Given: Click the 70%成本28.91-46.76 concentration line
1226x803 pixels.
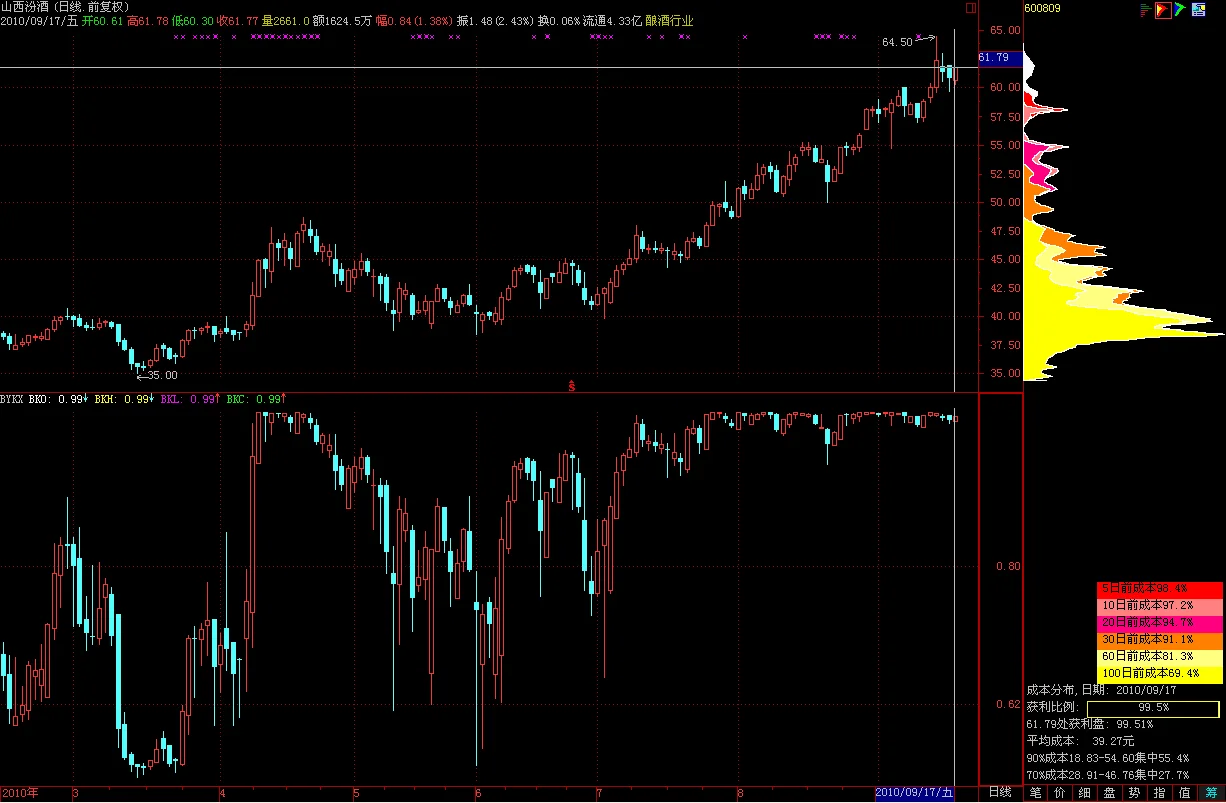Looking at the screenshot, I should (x=1108, y=775).
